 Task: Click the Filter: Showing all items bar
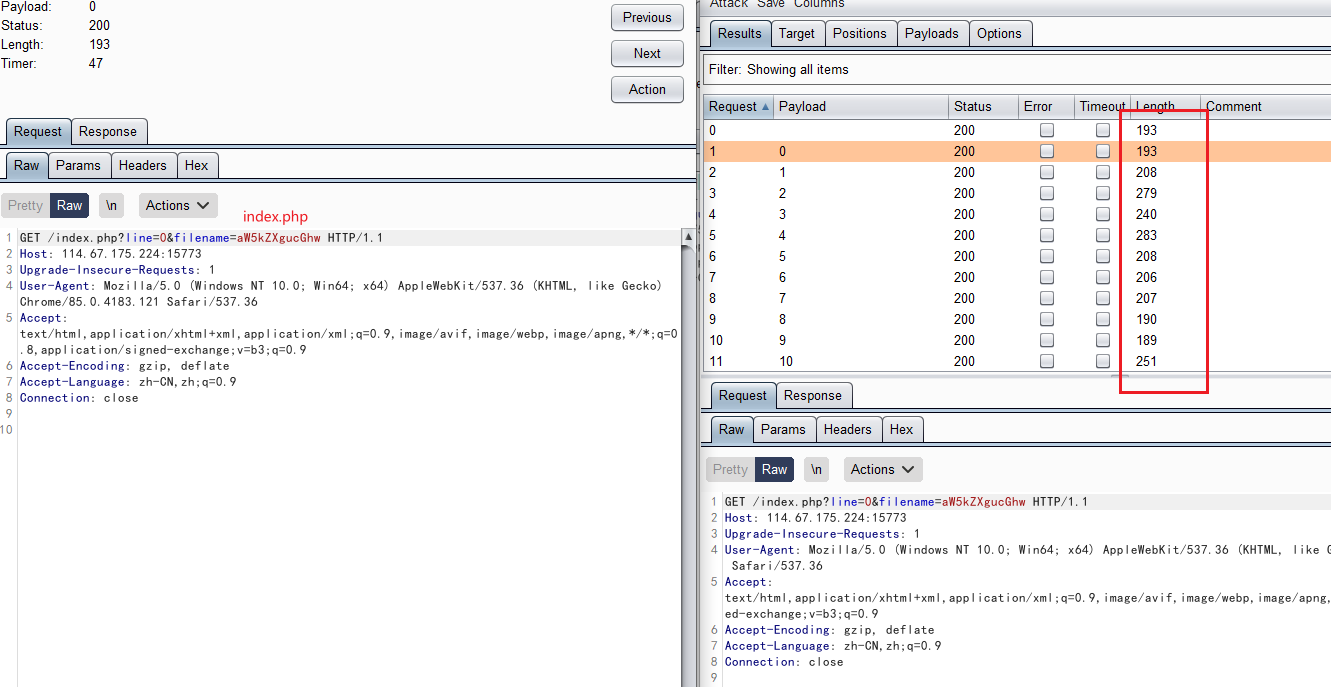pyautogui.click(x=1018, y=69)
